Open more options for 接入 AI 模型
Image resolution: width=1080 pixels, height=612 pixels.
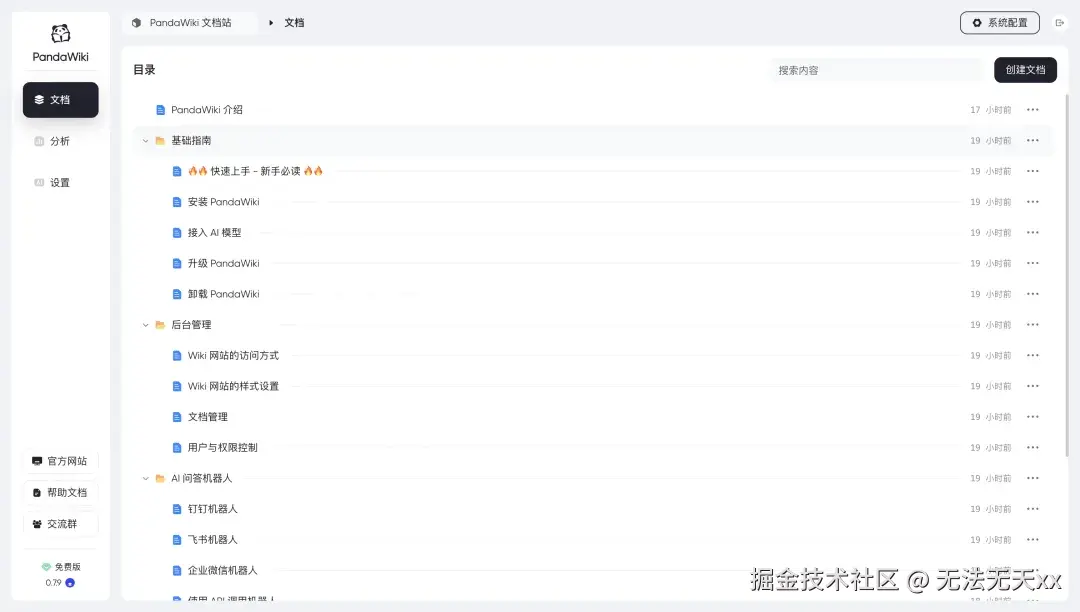(1032, 233)
